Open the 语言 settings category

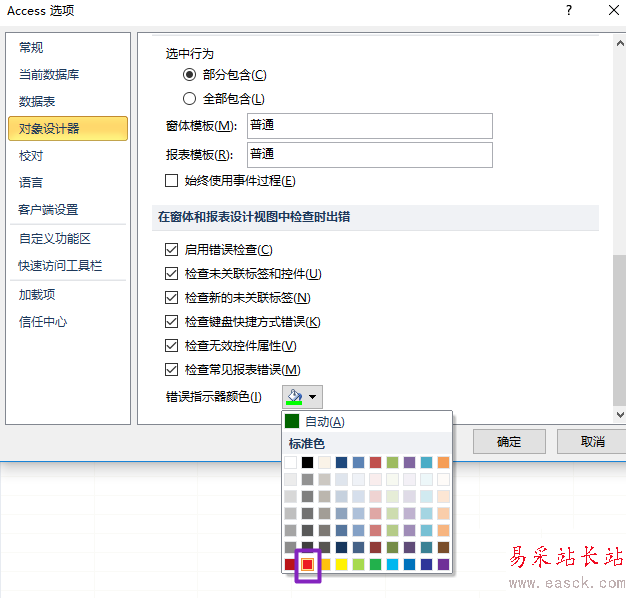click(68, 182)
